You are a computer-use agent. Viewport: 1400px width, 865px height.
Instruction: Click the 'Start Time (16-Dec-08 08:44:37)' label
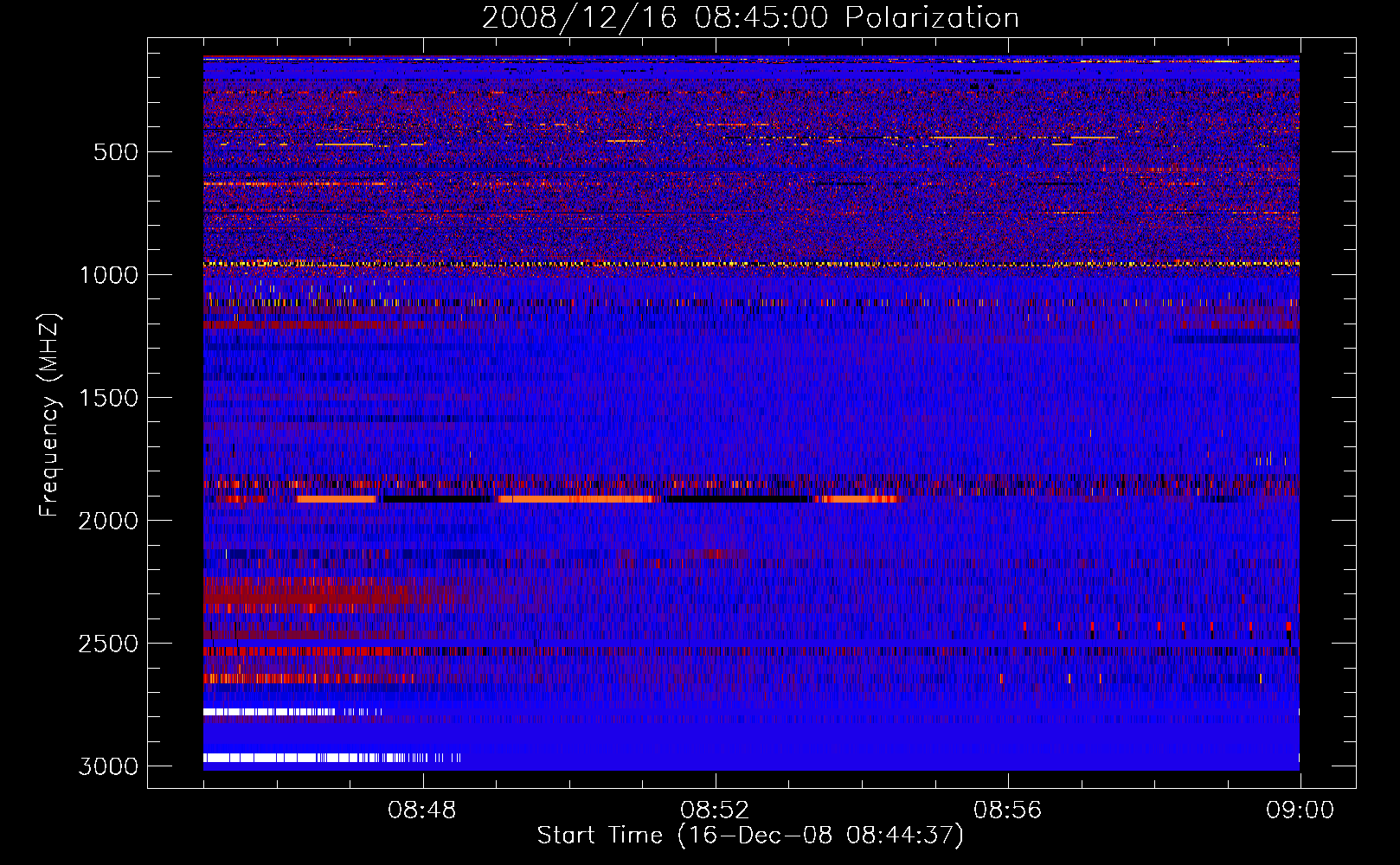pos(750,836)
